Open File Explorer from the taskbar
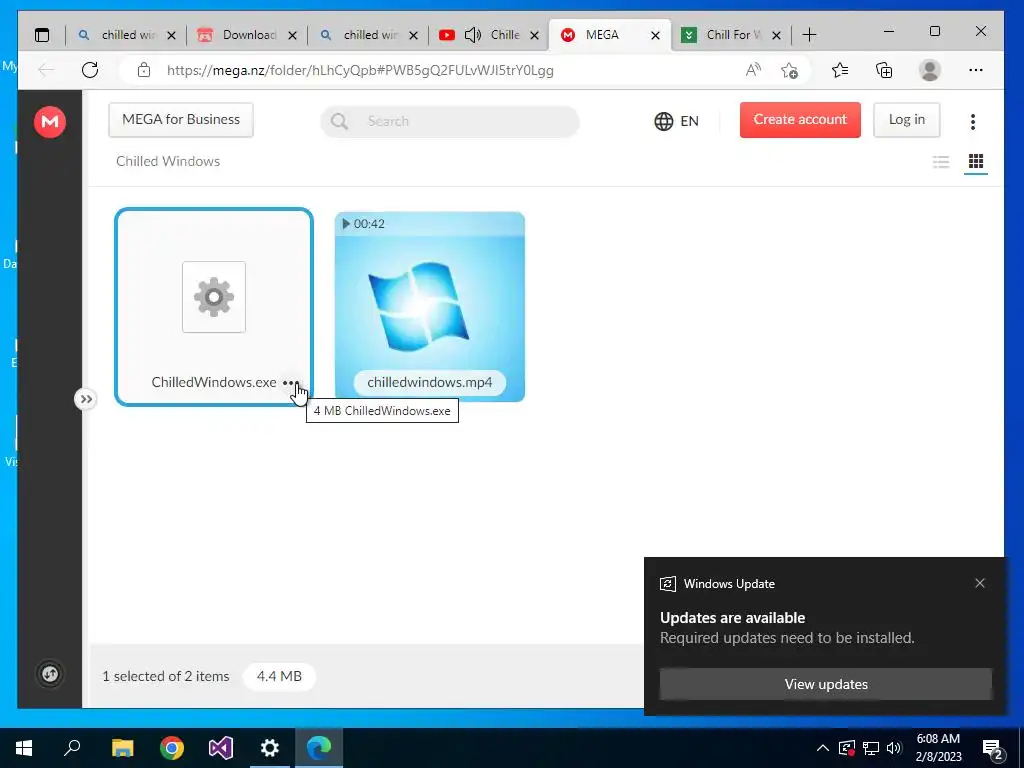This screenshot has width=1024, height=768. (122, 748)
